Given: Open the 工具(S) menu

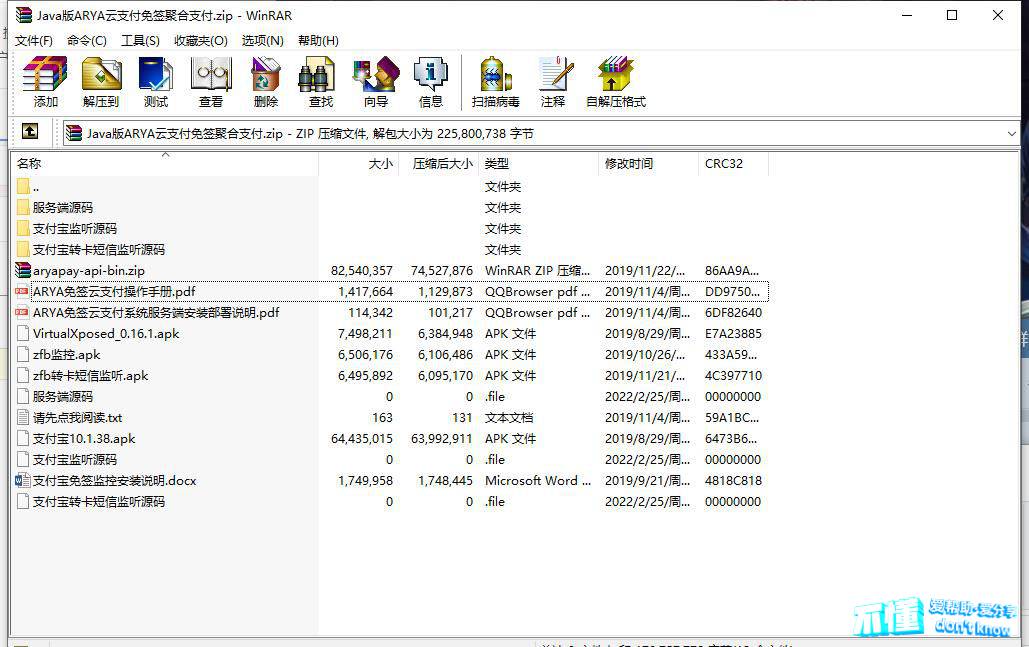Looking at the screenshot, I should (140, 41).
